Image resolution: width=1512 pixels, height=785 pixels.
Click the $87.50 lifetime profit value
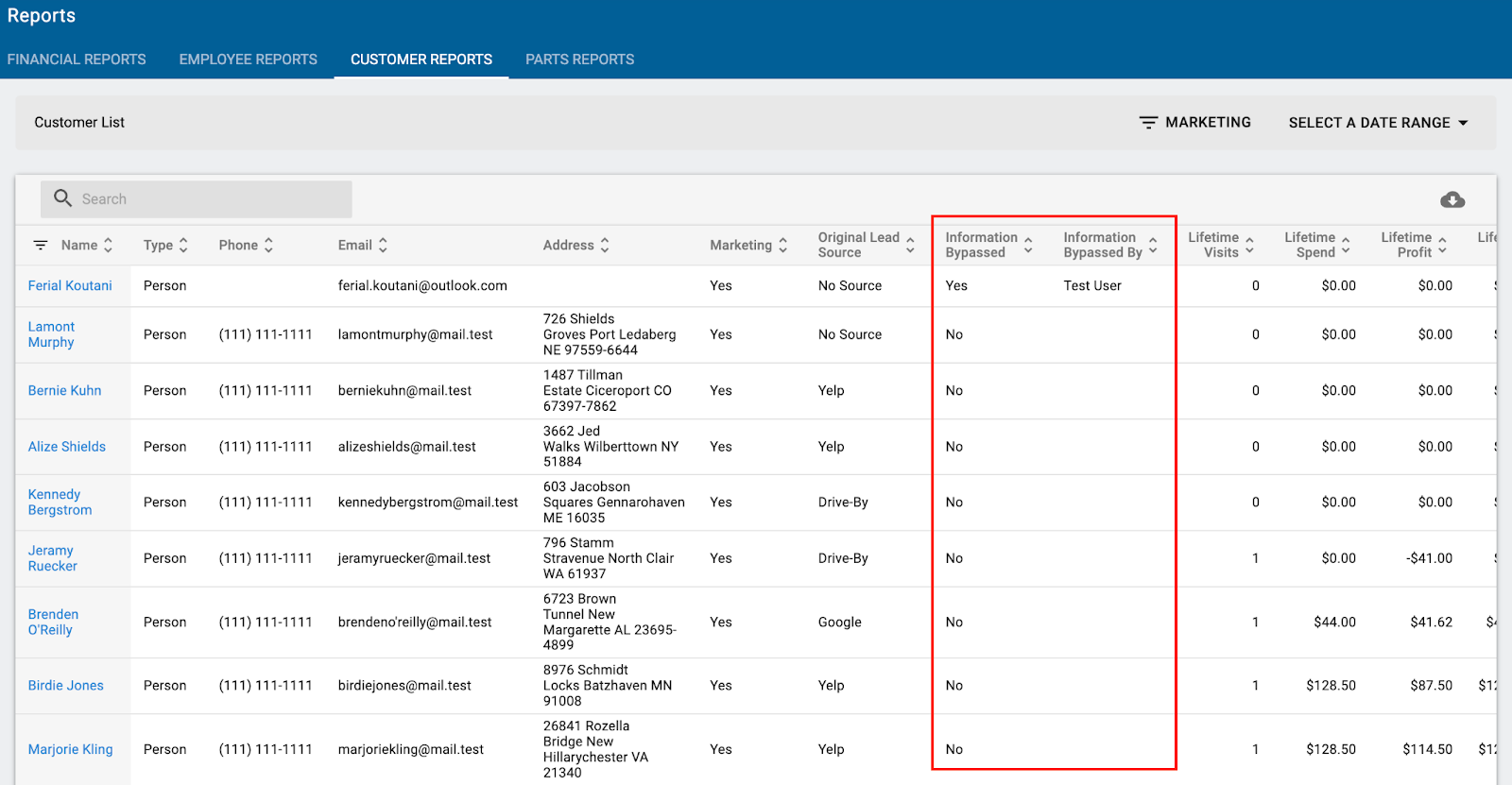click(x=1431, y=685)
